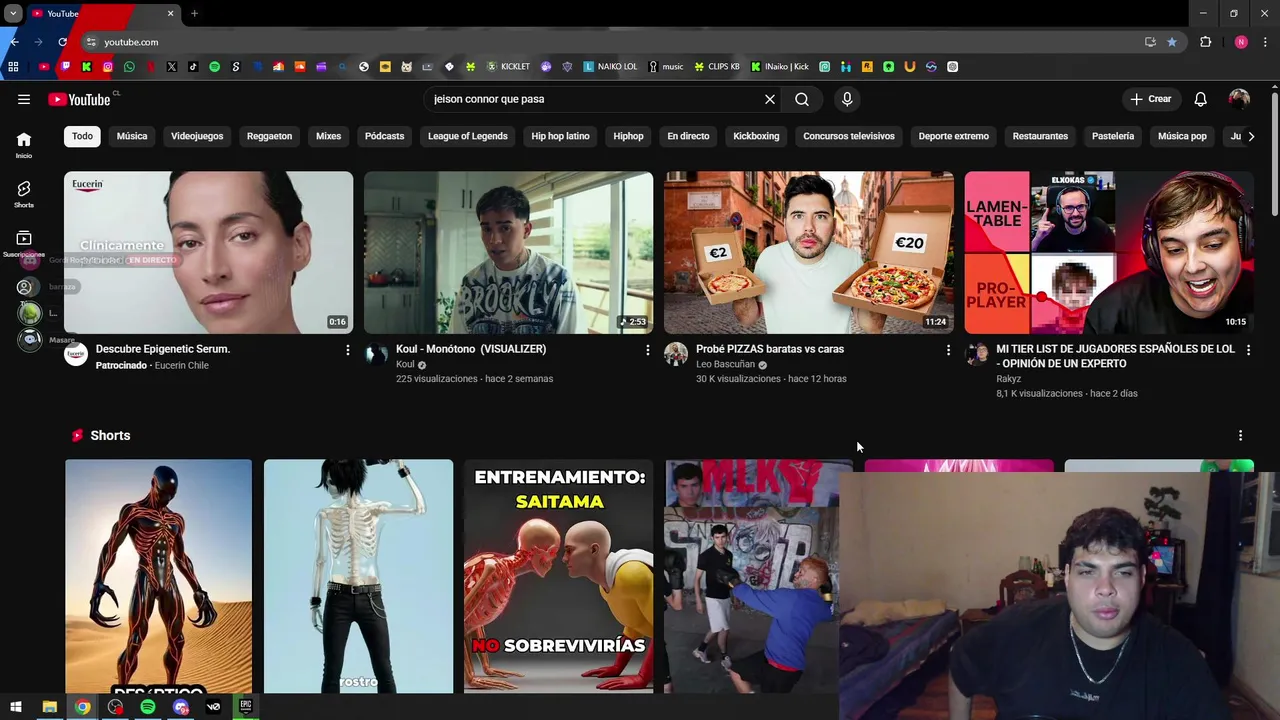The height and width of the screenshot is (720, 1280).
Task: Run search with the magnifier button
Action: click(x=802, y=99)
